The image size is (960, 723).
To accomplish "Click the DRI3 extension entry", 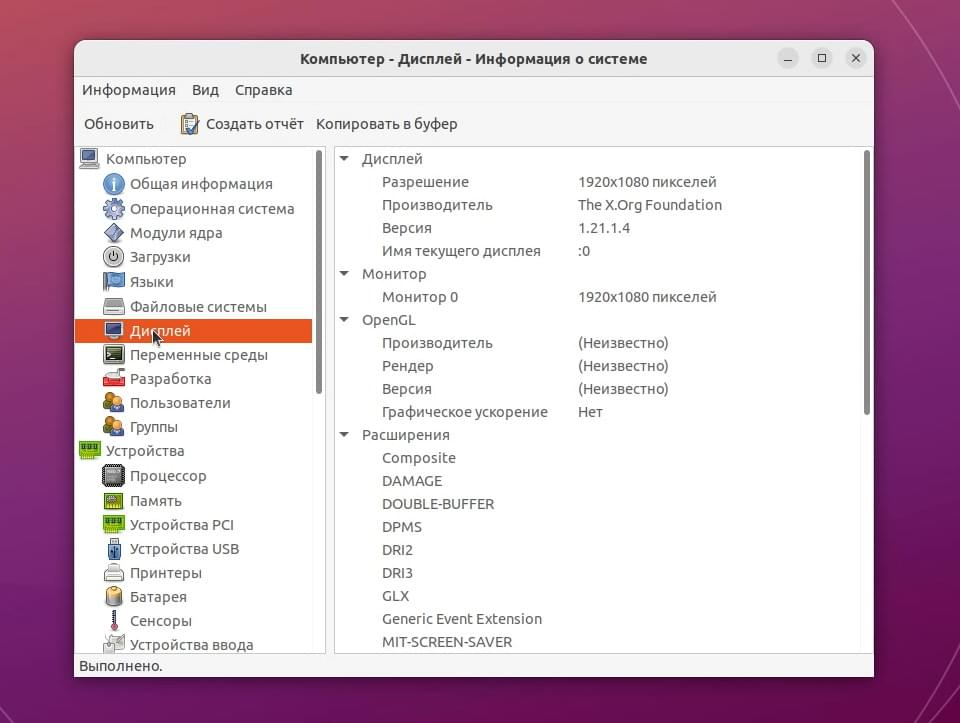I will 397,573.
